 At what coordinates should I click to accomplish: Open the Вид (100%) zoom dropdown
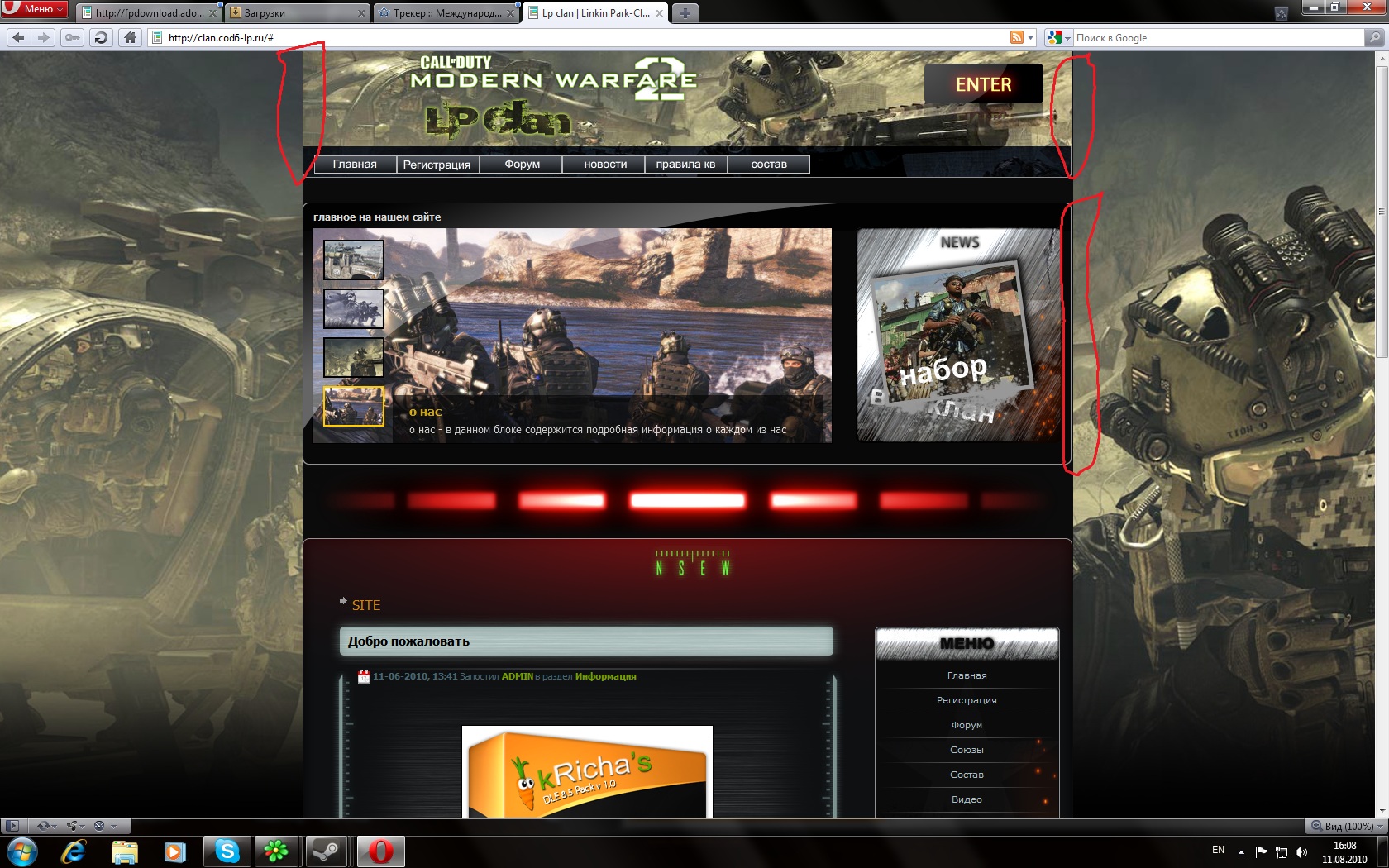(1345, 826)
